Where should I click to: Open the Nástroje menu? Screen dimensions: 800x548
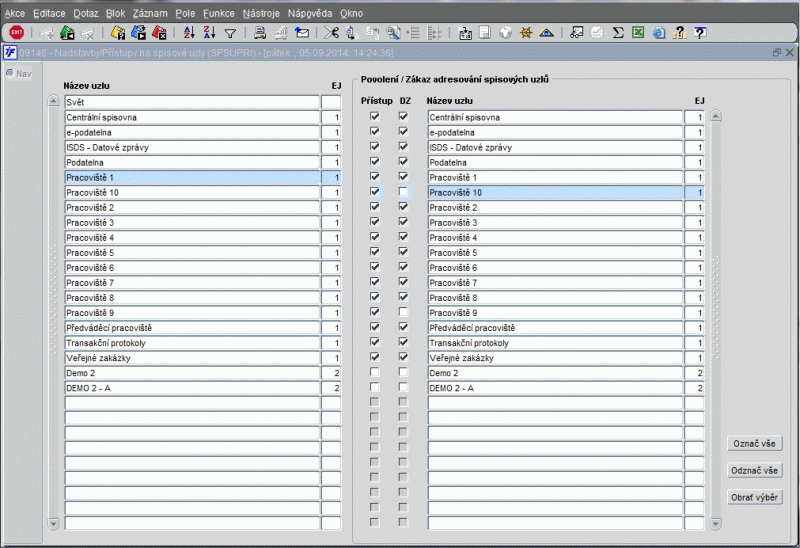pyautogui.click(x=261, y=14)
